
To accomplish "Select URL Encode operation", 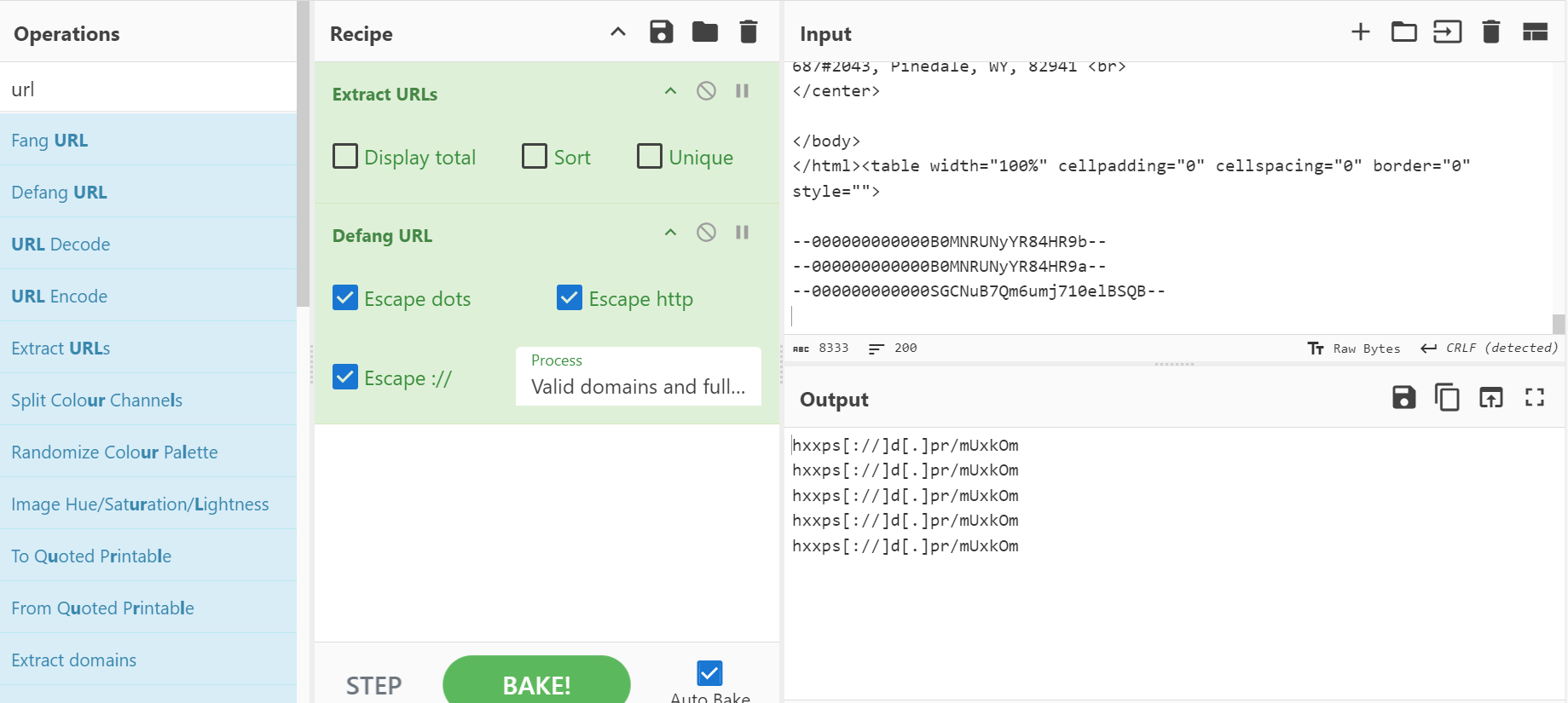I will click(148, 296).
